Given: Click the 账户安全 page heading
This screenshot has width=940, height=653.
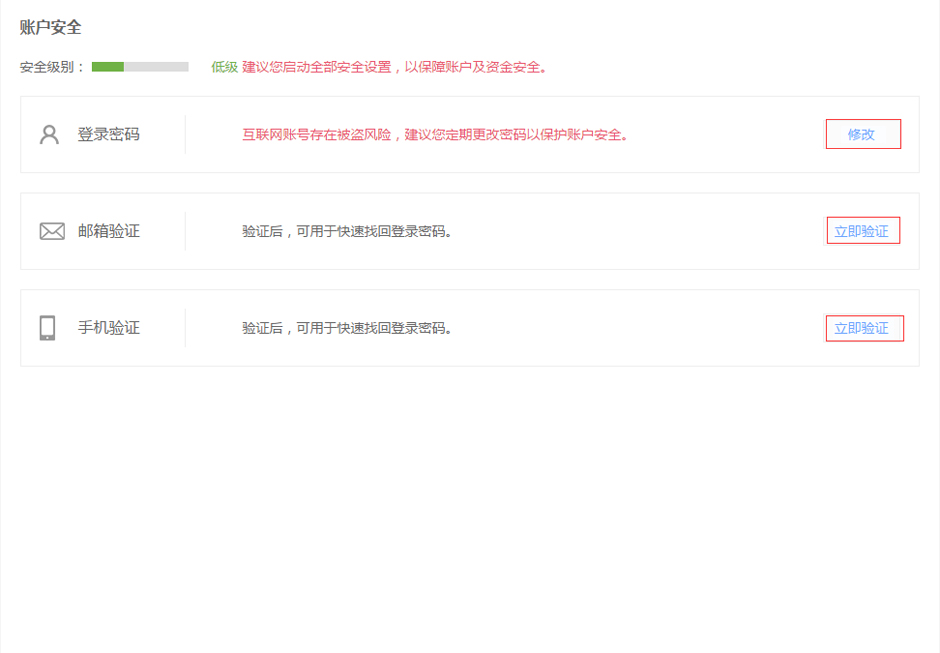Looking at the screenshot, I should click(51, 28).
